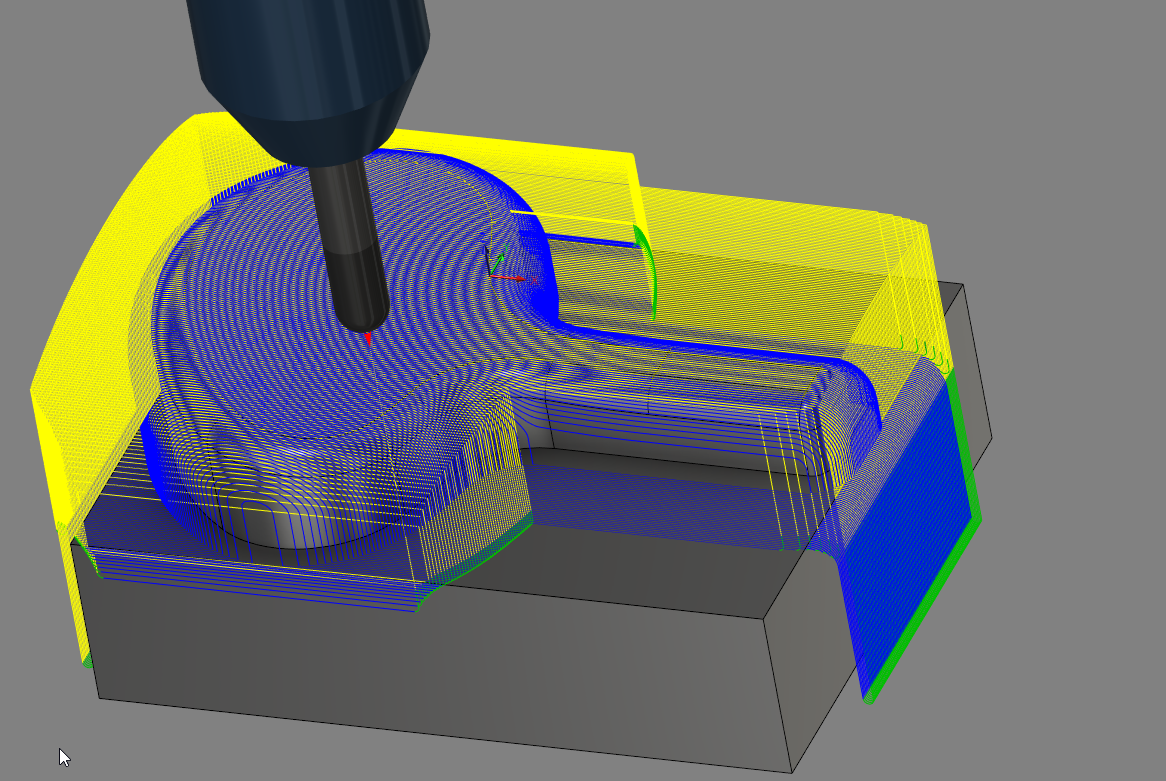Select the WCS origin triad
Viewport: 1166px width, 781px height.
[x=489, y=276]
